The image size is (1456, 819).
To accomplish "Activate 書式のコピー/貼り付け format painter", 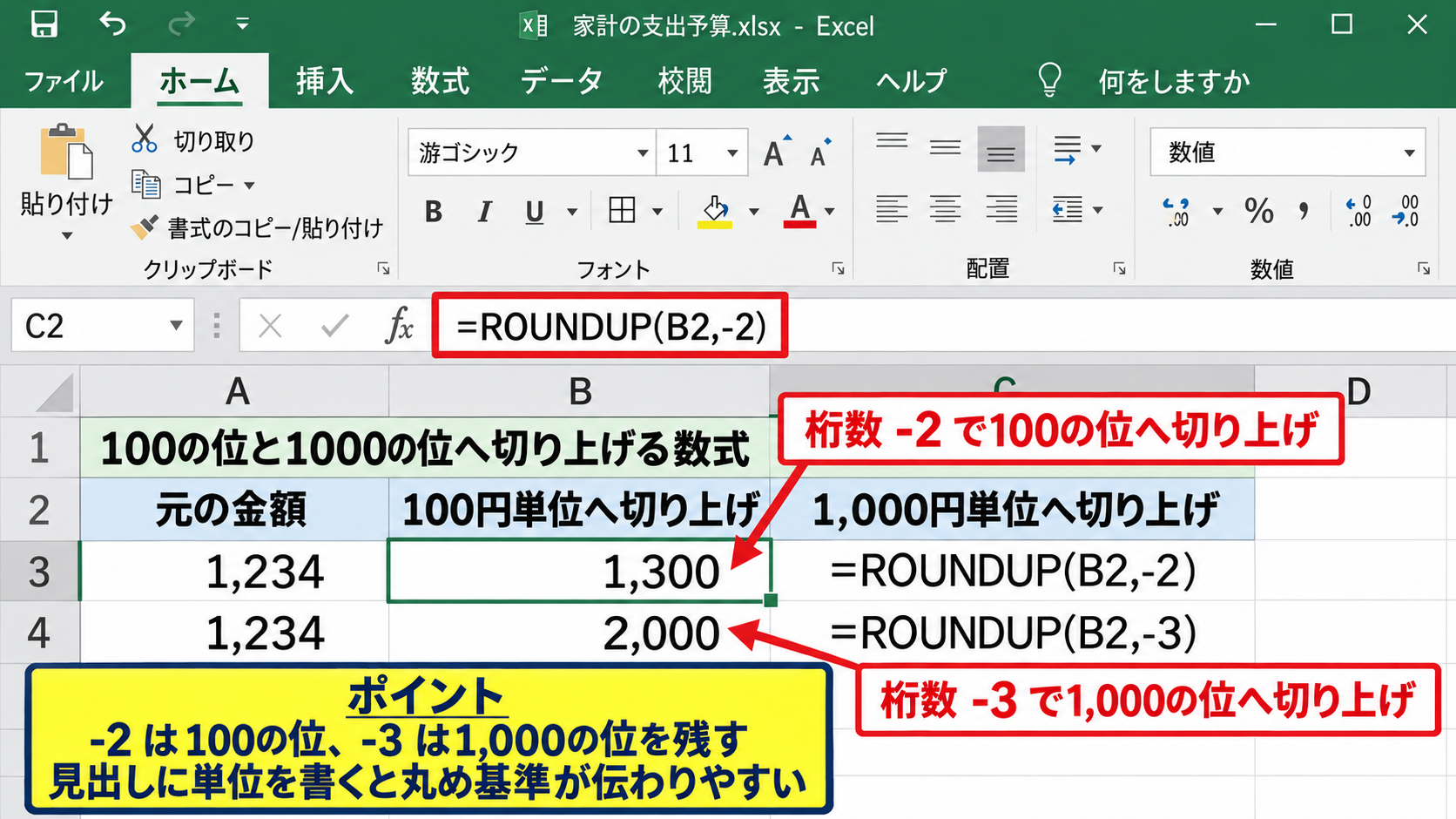I will (257, 228).
